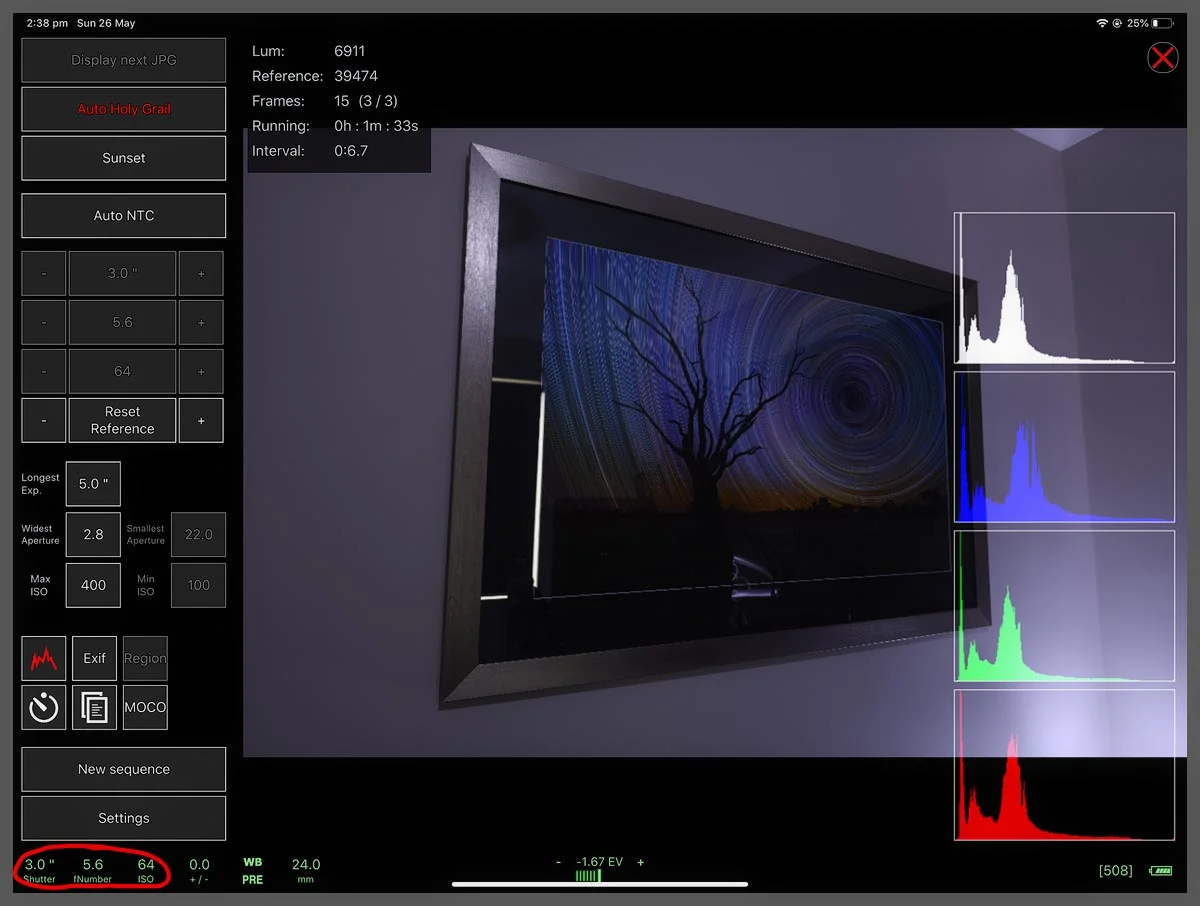The width and height of the screenshot is (1200, 906).
Task: Tap the Reference 39474 value
Action: (x=356, y=76)
